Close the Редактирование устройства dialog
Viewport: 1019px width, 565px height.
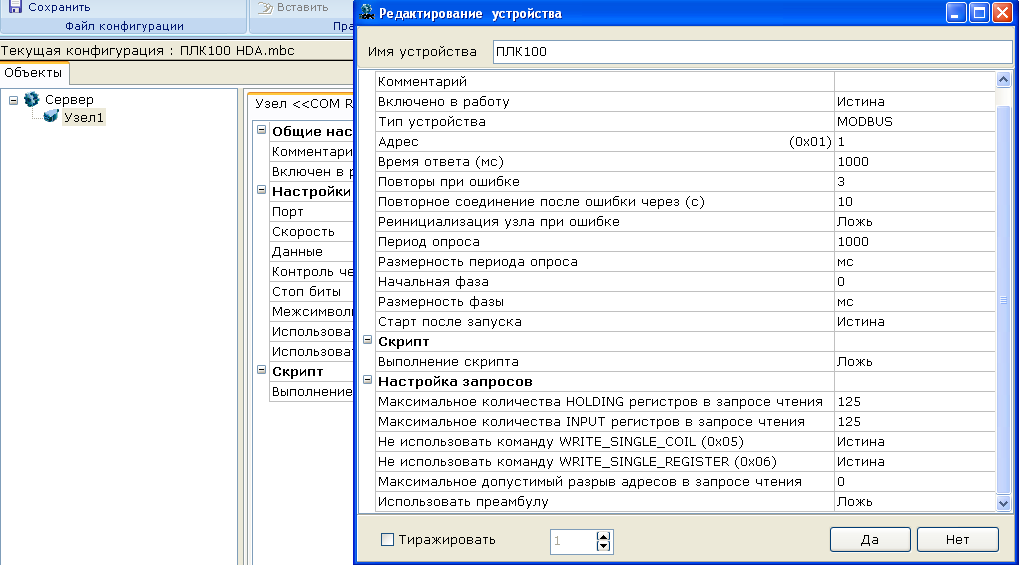1001,14
